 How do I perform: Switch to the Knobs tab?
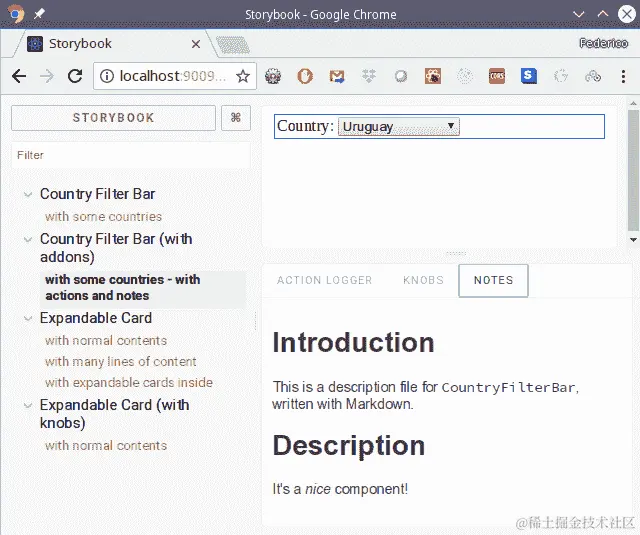[423, 280]
